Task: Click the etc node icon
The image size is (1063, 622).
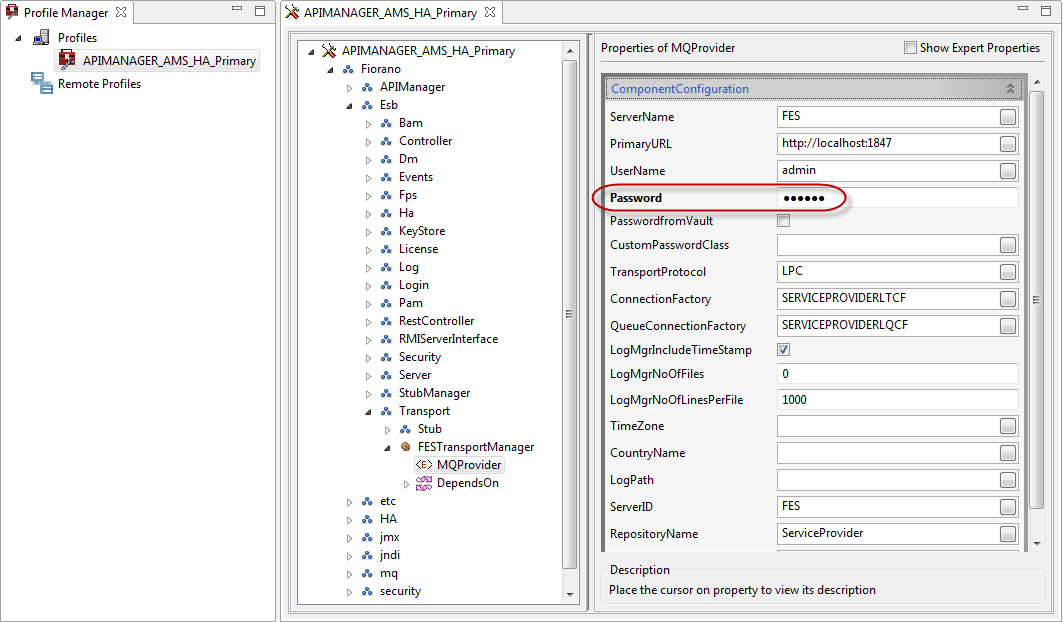Action: (x=367, y=501)
